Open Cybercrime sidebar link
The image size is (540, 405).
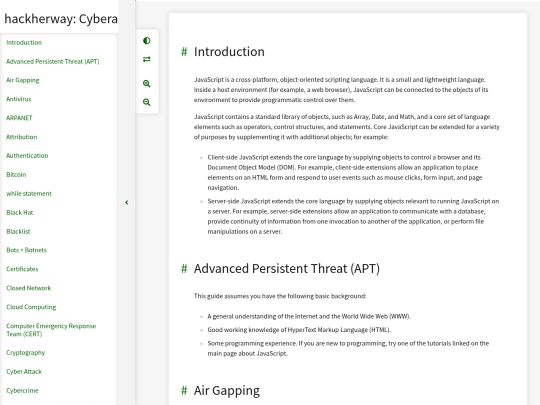(22, 391)
